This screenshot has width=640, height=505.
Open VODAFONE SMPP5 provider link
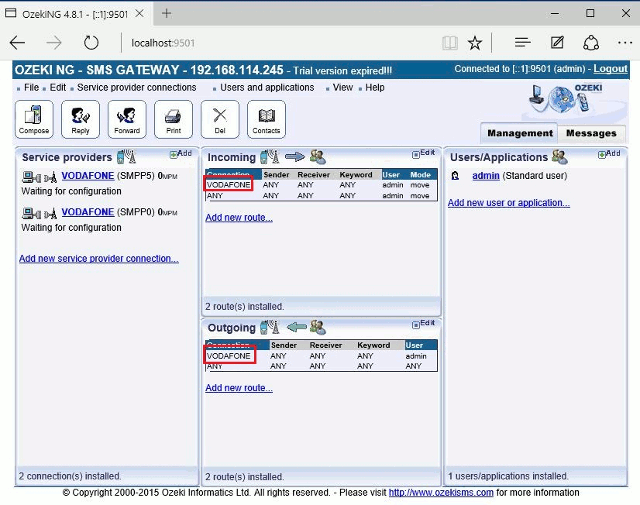click(x=88, y=176)
